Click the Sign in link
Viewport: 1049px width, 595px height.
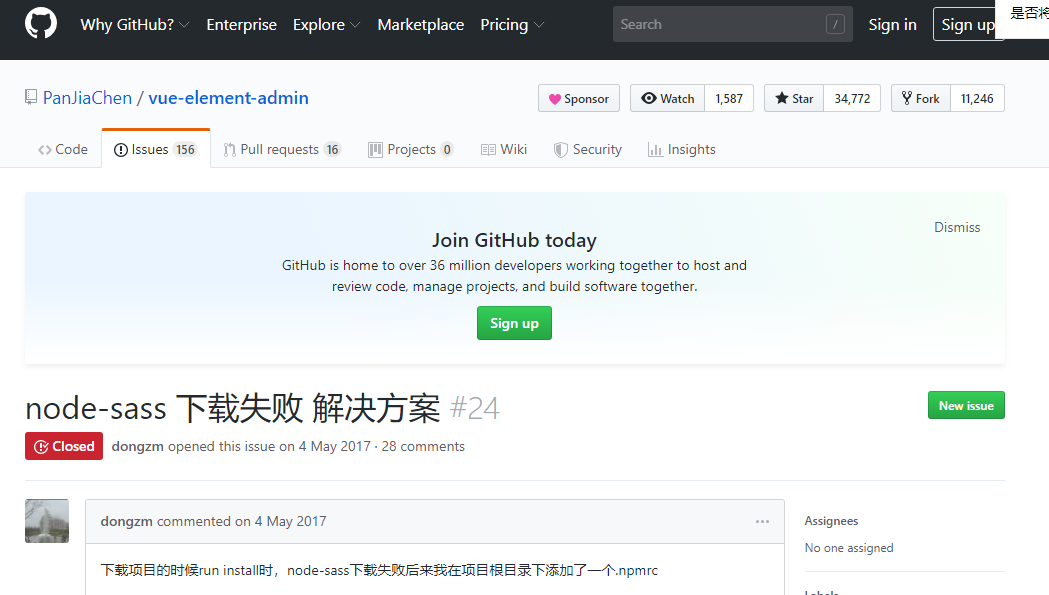pyautogui.click(x=892, y=25)
